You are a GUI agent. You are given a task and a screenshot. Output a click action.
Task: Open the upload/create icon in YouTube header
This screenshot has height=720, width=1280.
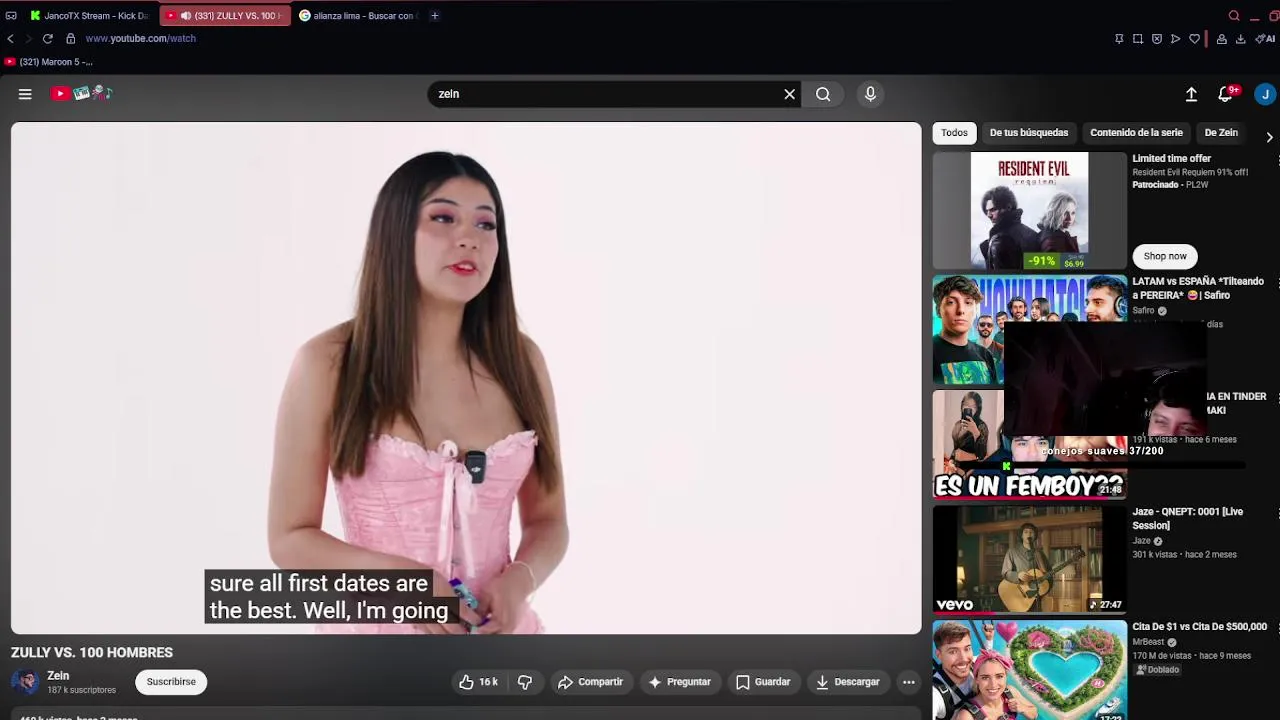click(1191, 94)
